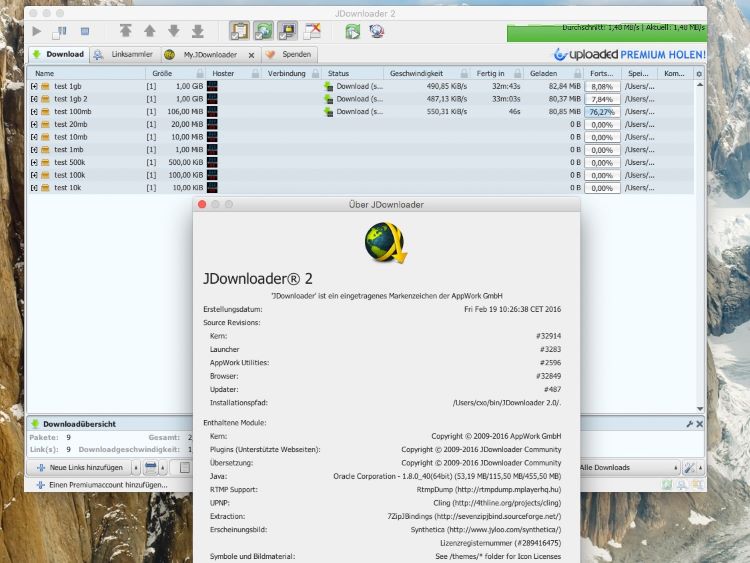Image resolution: width=750 pixels, height=563 pixels.
Task: Toggle the lock on the Fertig in column
Action: point(518,73)
